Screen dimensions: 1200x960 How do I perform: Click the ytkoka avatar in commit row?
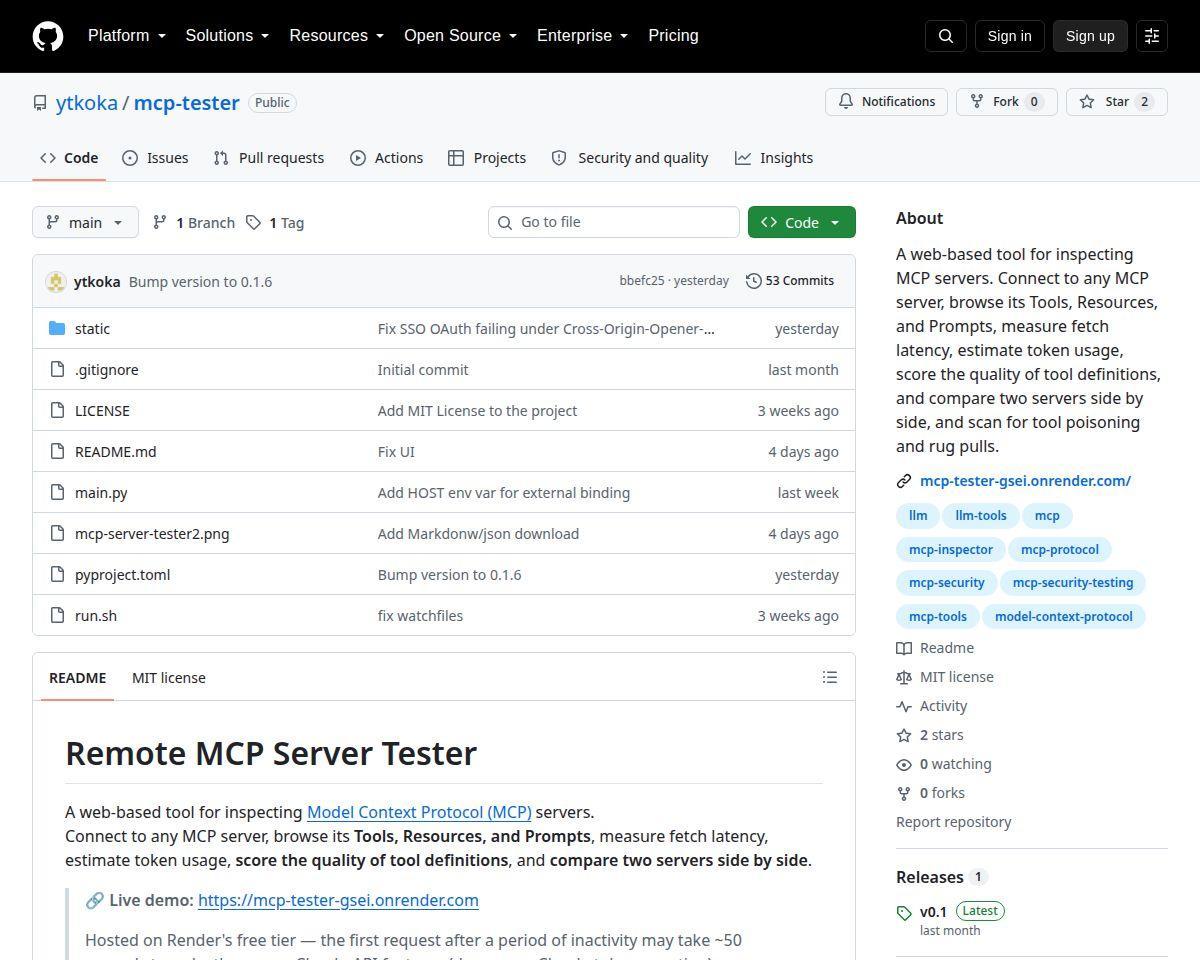56,282
